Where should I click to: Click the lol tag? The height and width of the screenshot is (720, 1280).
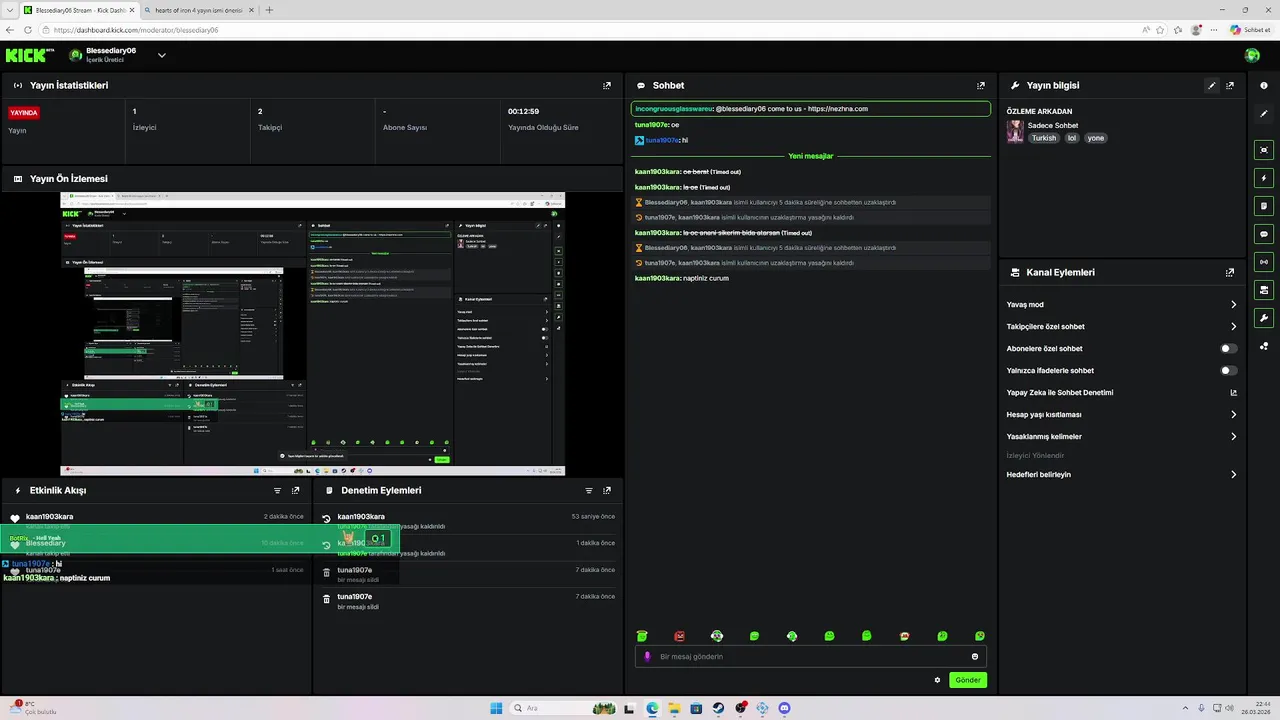click(1072, 138)
